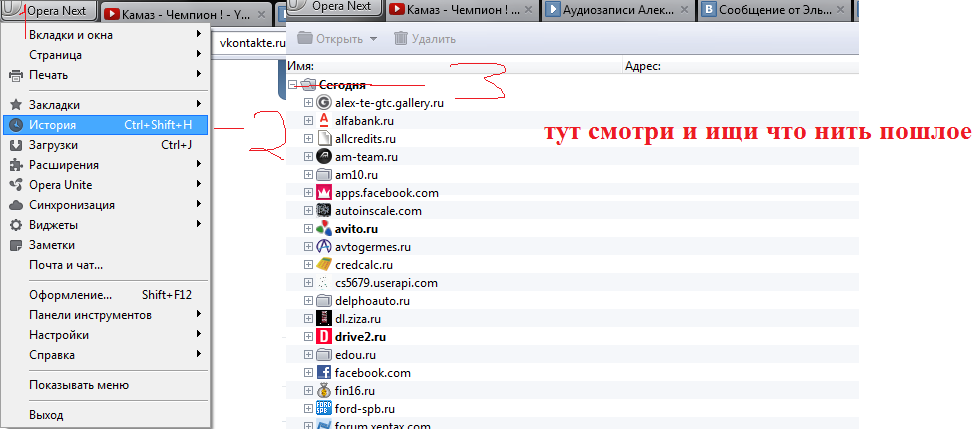976x429 pixels.
Task: Click alfabank.ru red A icon
Action: (x=324, y=121)
